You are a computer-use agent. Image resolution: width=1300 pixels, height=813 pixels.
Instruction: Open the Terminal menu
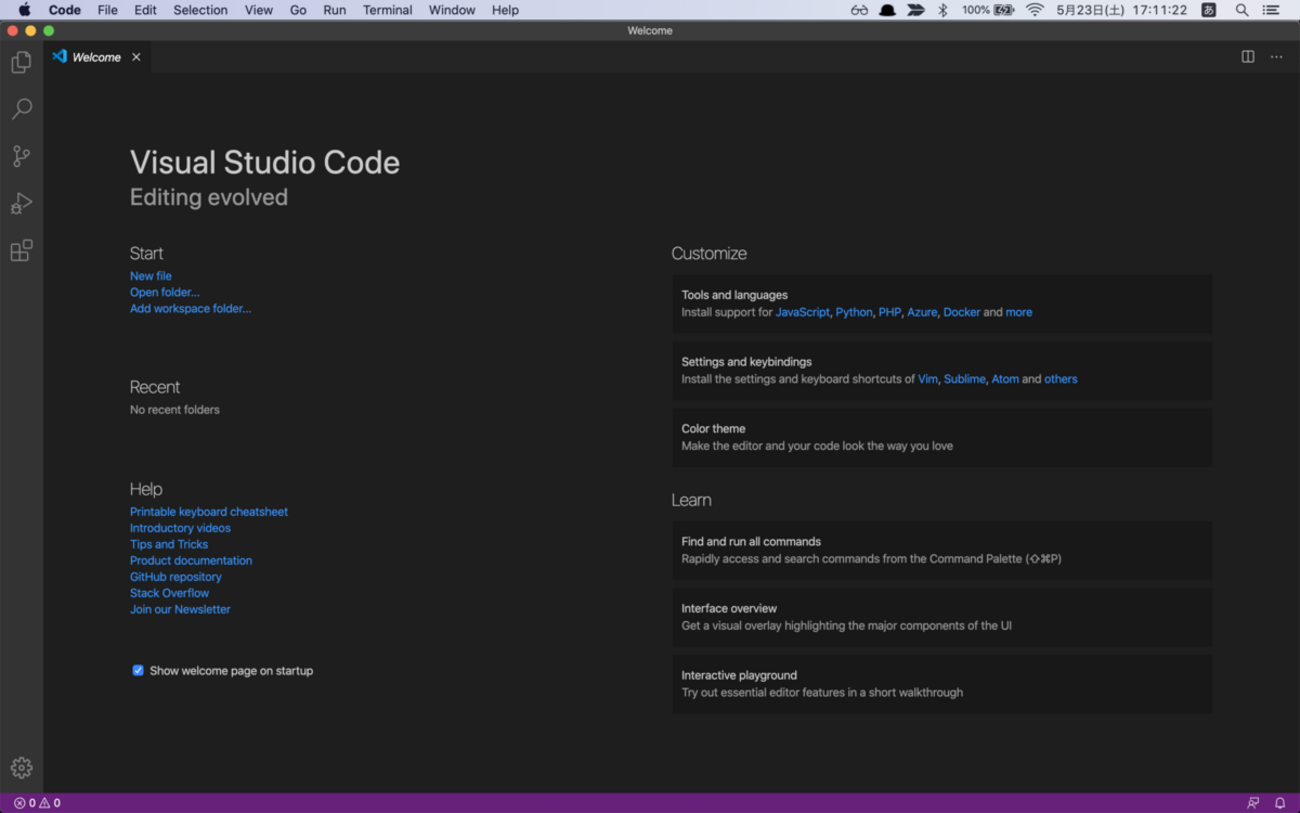point(387,10)
